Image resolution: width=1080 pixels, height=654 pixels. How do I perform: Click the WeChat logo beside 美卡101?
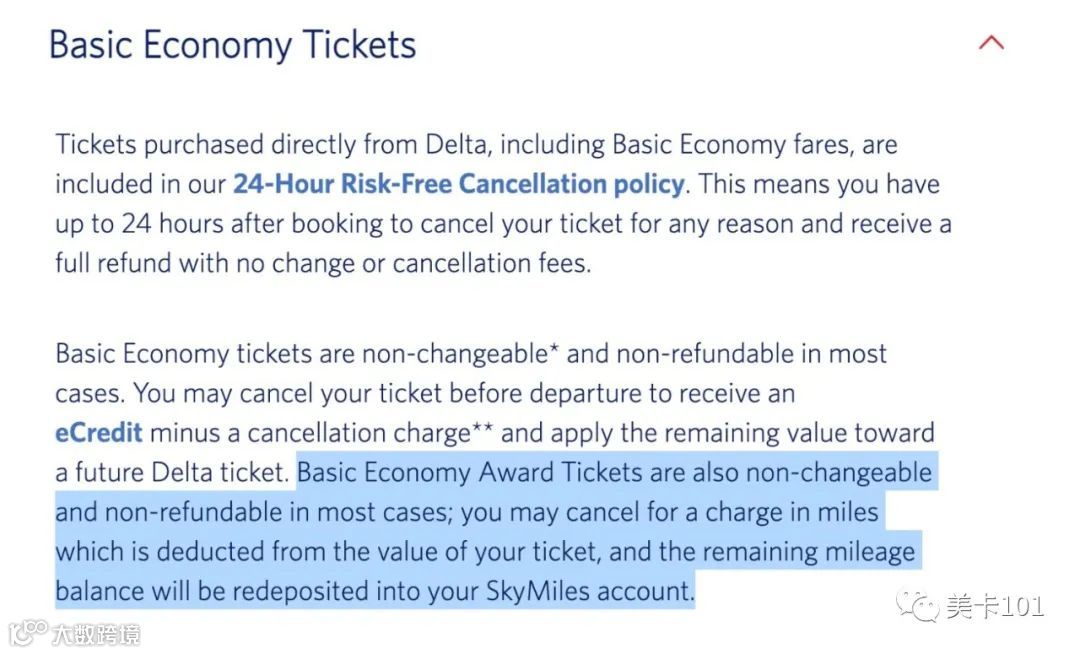pyautogui.click(x=918, y=605)
